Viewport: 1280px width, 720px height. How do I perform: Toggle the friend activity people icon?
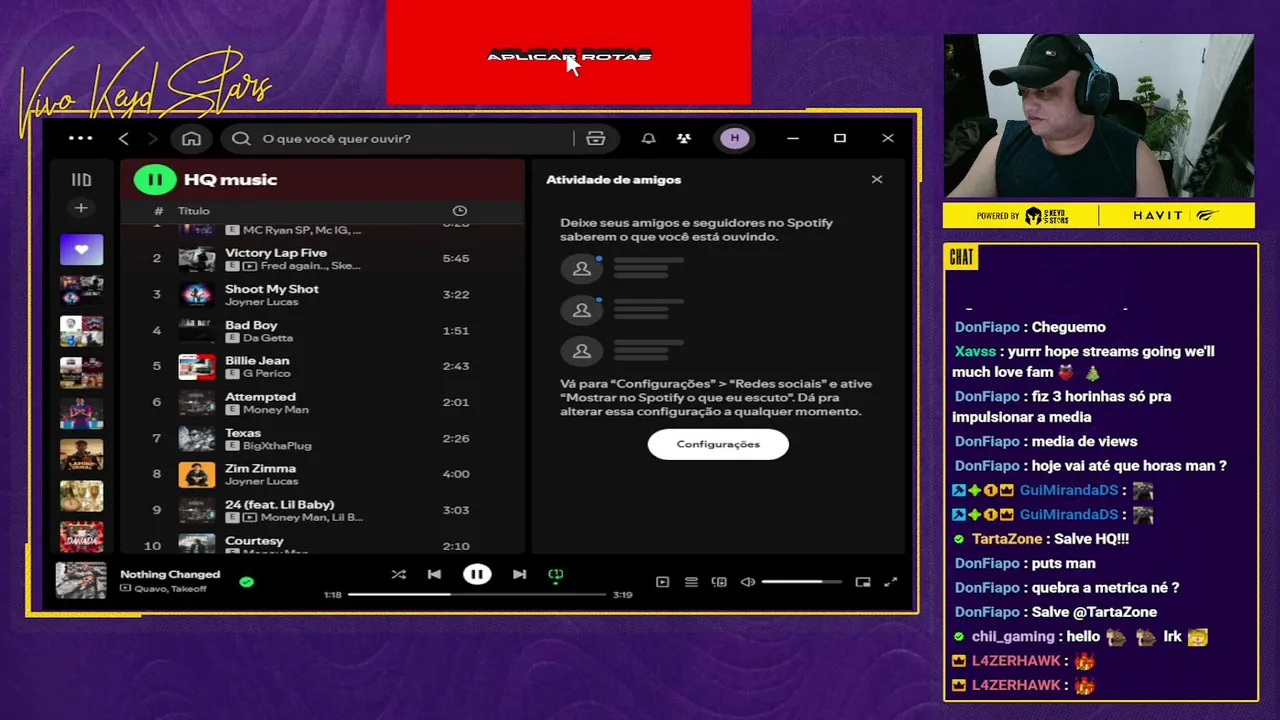coord(684,139)
